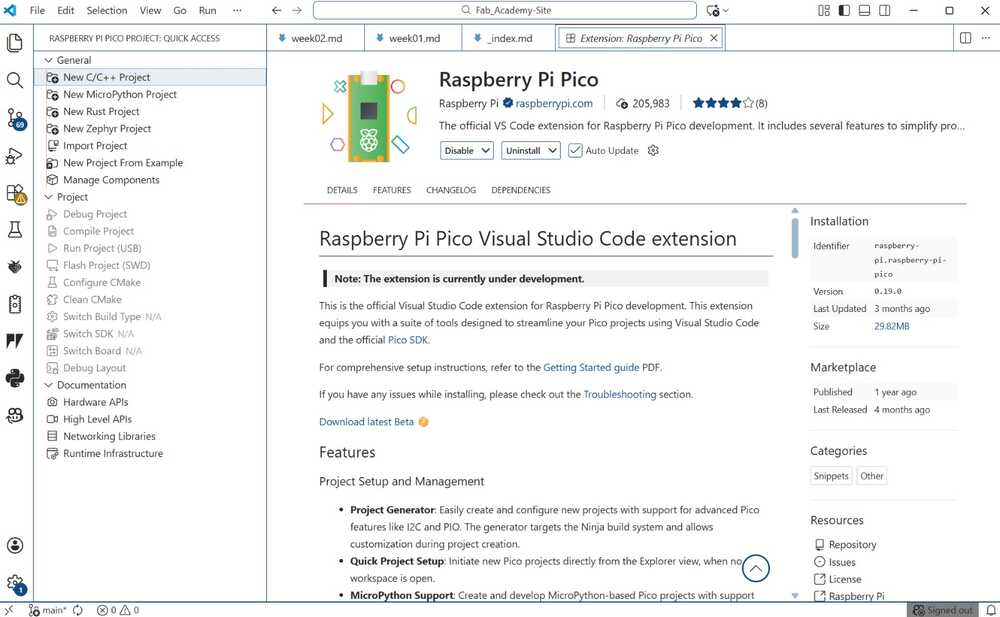Open the Run and Debug view

pos(14,155)
